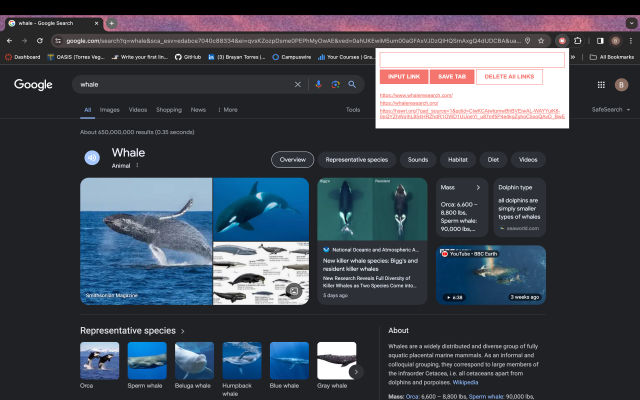Screen dimensions: 640x400
Task: Select the All results tab
Action: [x=87, y=109]
